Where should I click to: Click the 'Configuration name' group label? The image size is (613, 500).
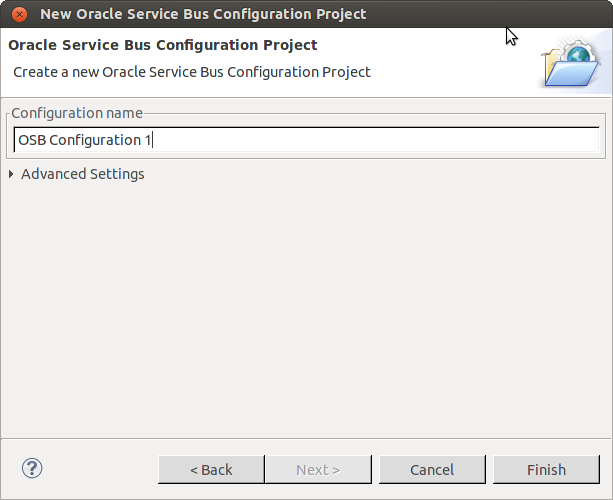pyautogui.click(x=77, y=113)
